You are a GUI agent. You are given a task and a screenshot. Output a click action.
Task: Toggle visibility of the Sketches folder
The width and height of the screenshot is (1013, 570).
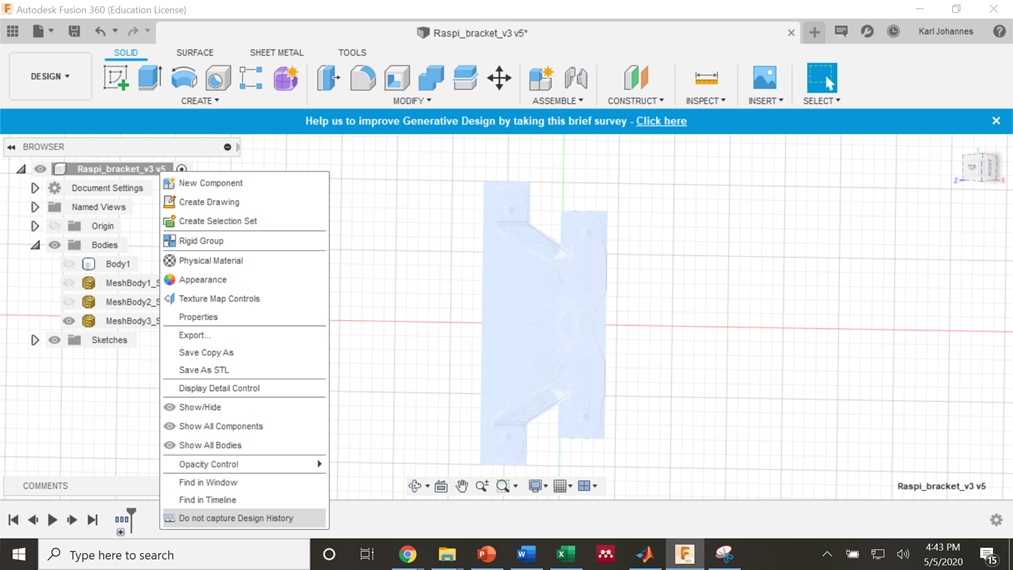tap(54, 340)
